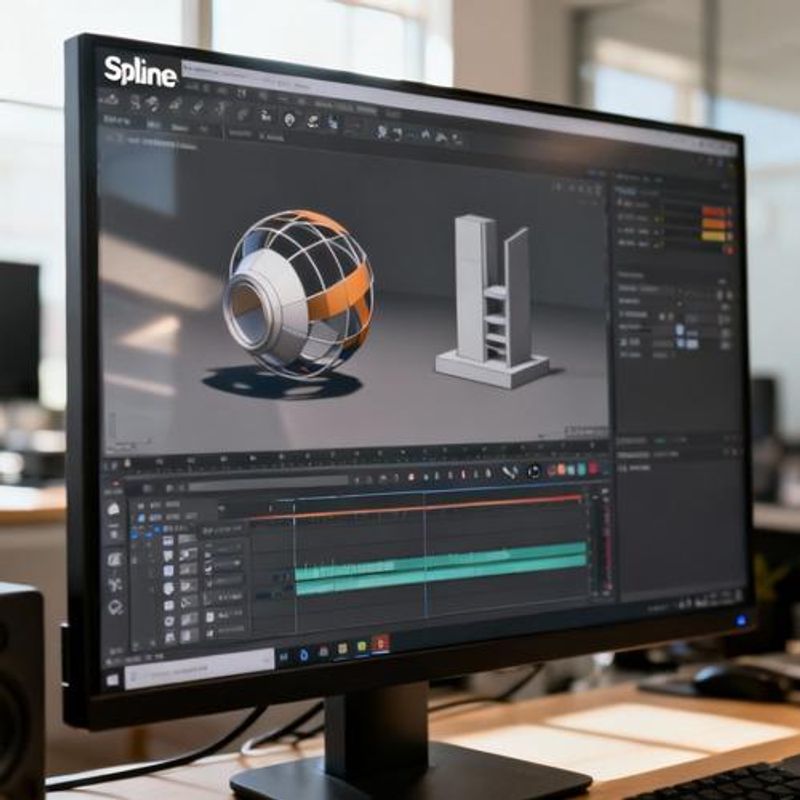Click the orange color swatch in the properties panel
800x800 pixels.
715,222
